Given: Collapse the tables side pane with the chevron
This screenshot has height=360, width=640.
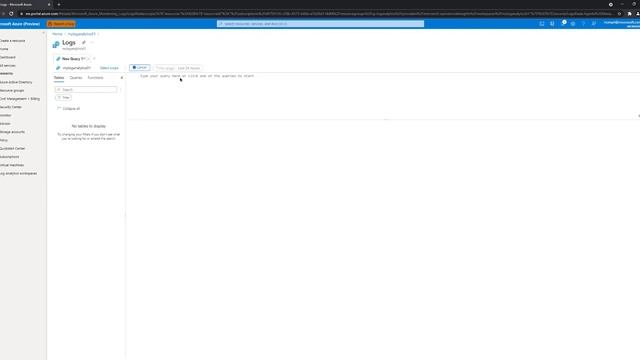Looking at the screenshot, I should [x=121, y=78].
